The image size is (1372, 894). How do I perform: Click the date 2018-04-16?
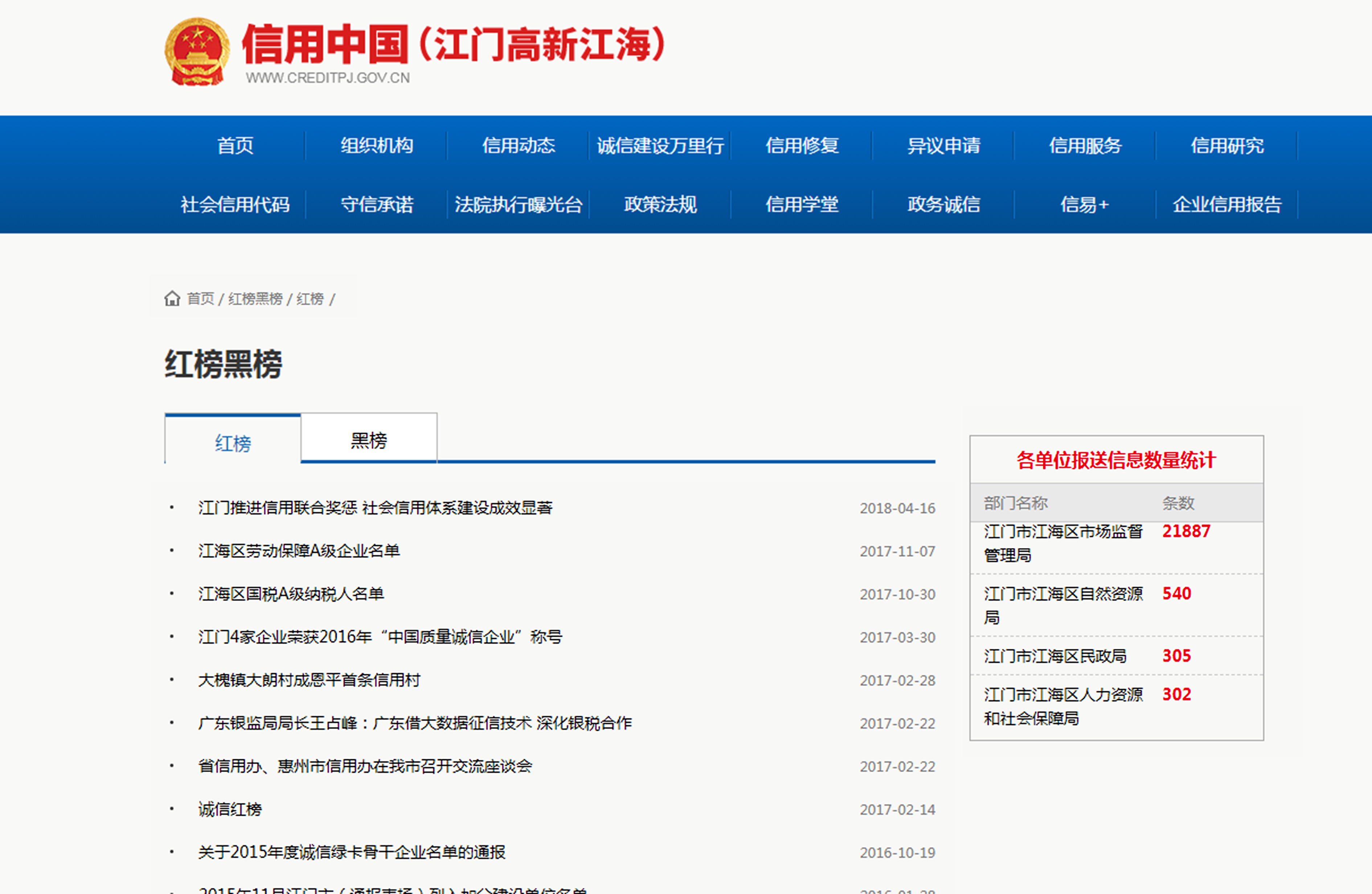click(x=898, y=508)
